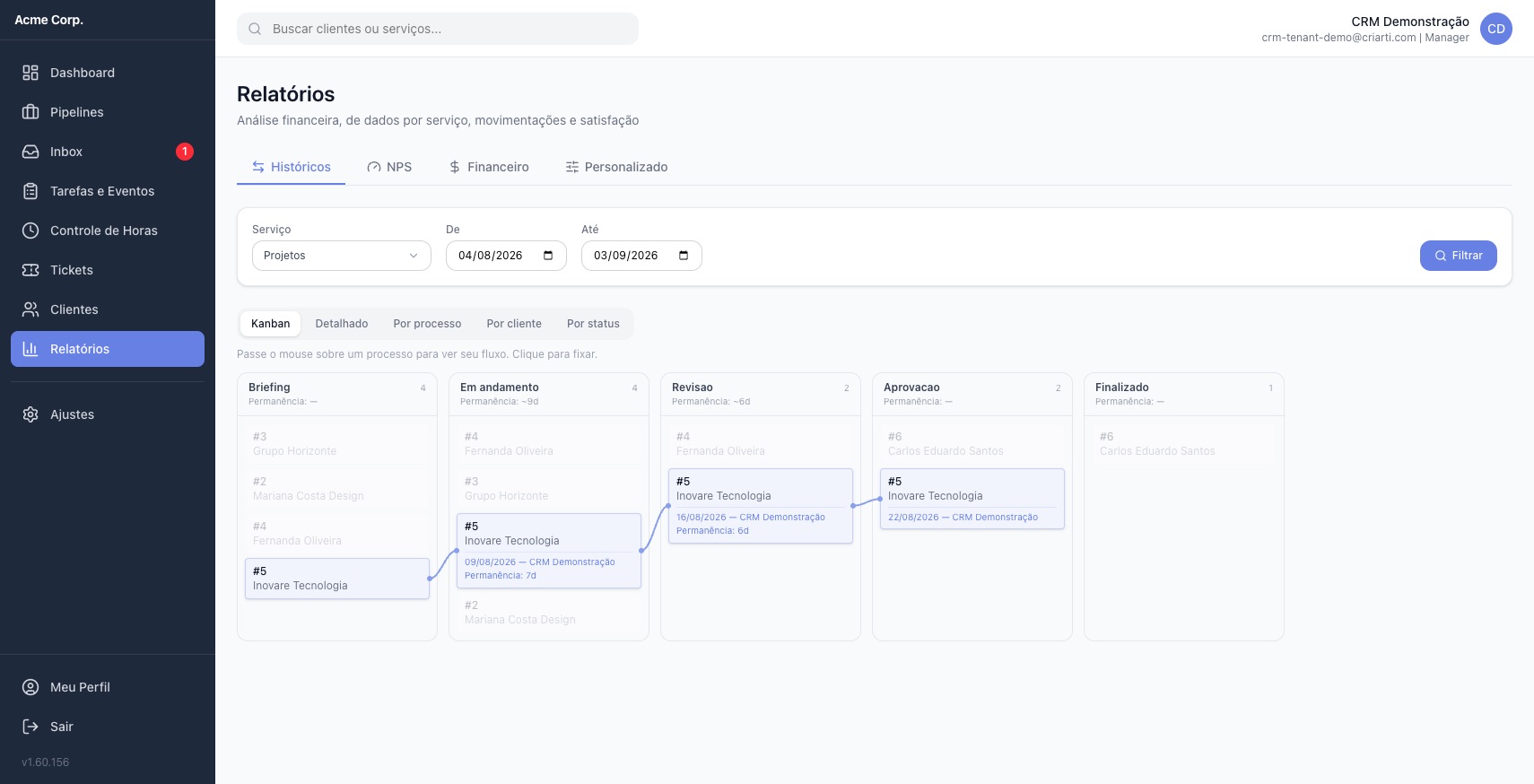
Task: Switch to the Financeiro tab
Action: pos(489,167)
